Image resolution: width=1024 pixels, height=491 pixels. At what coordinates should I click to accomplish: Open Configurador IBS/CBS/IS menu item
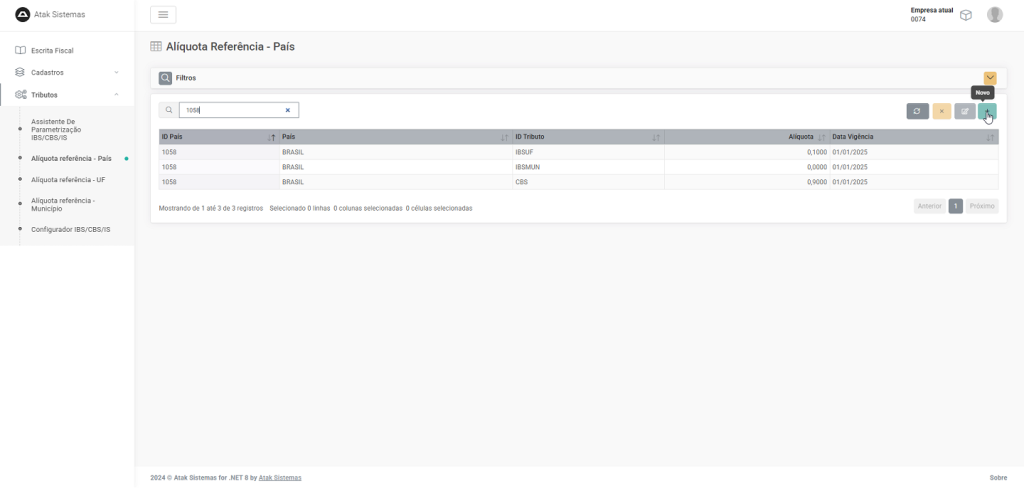point(70,229)
